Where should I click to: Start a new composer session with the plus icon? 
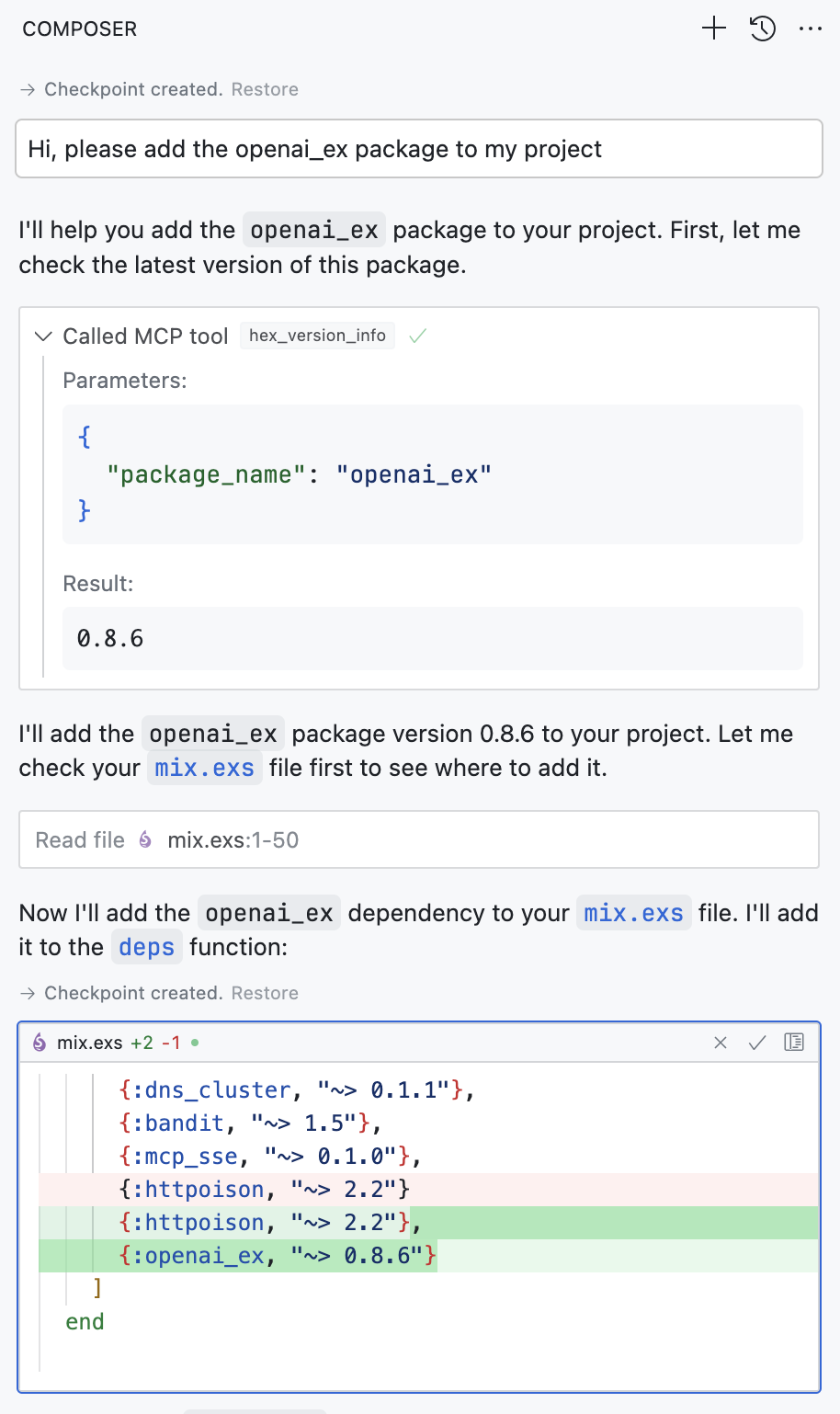click(713, 29)
